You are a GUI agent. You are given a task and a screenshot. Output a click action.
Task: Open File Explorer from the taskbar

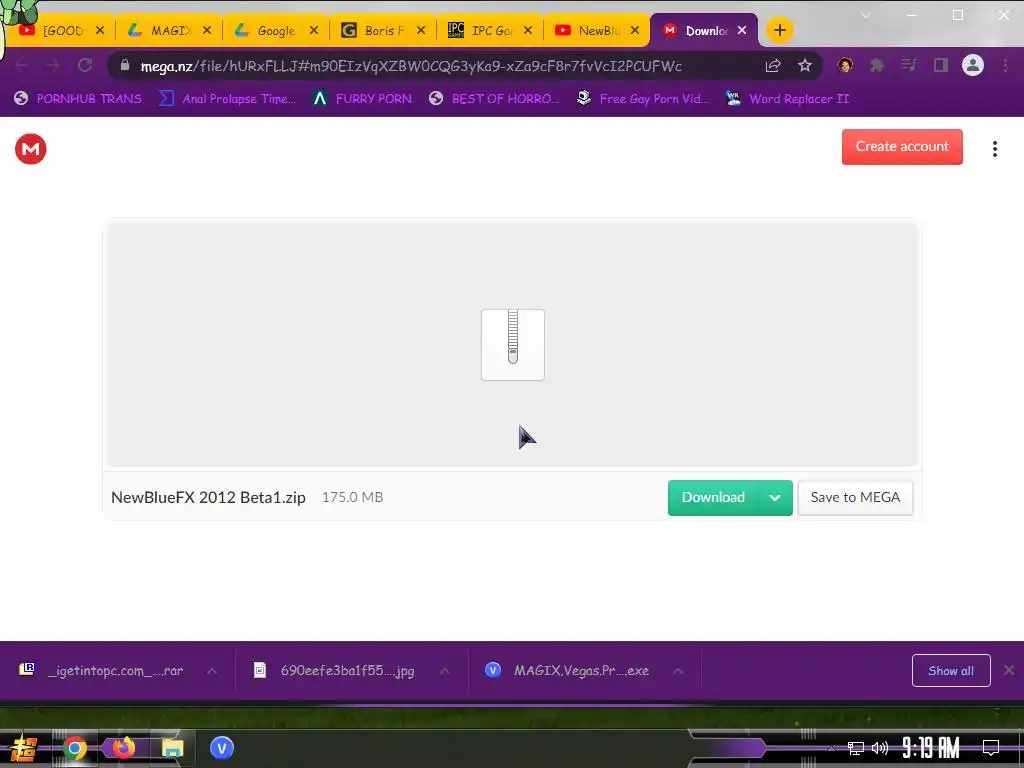(x=172, y=748)
